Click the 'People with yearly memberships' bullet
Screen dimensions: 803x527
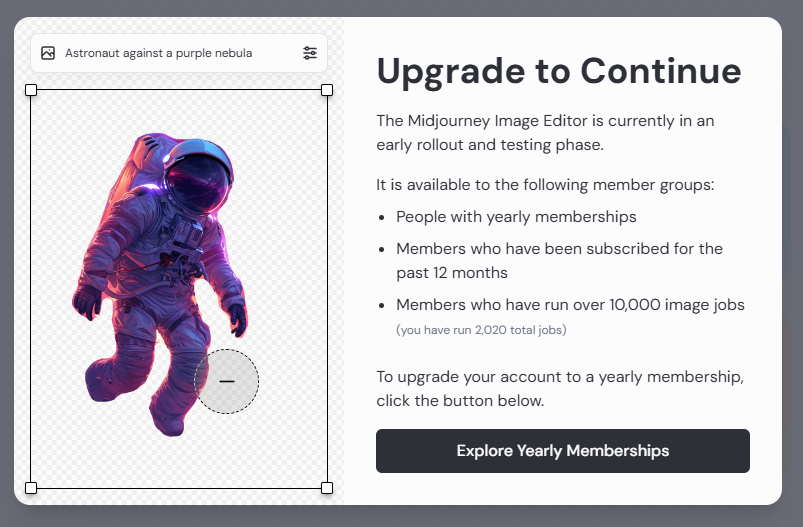516,216
